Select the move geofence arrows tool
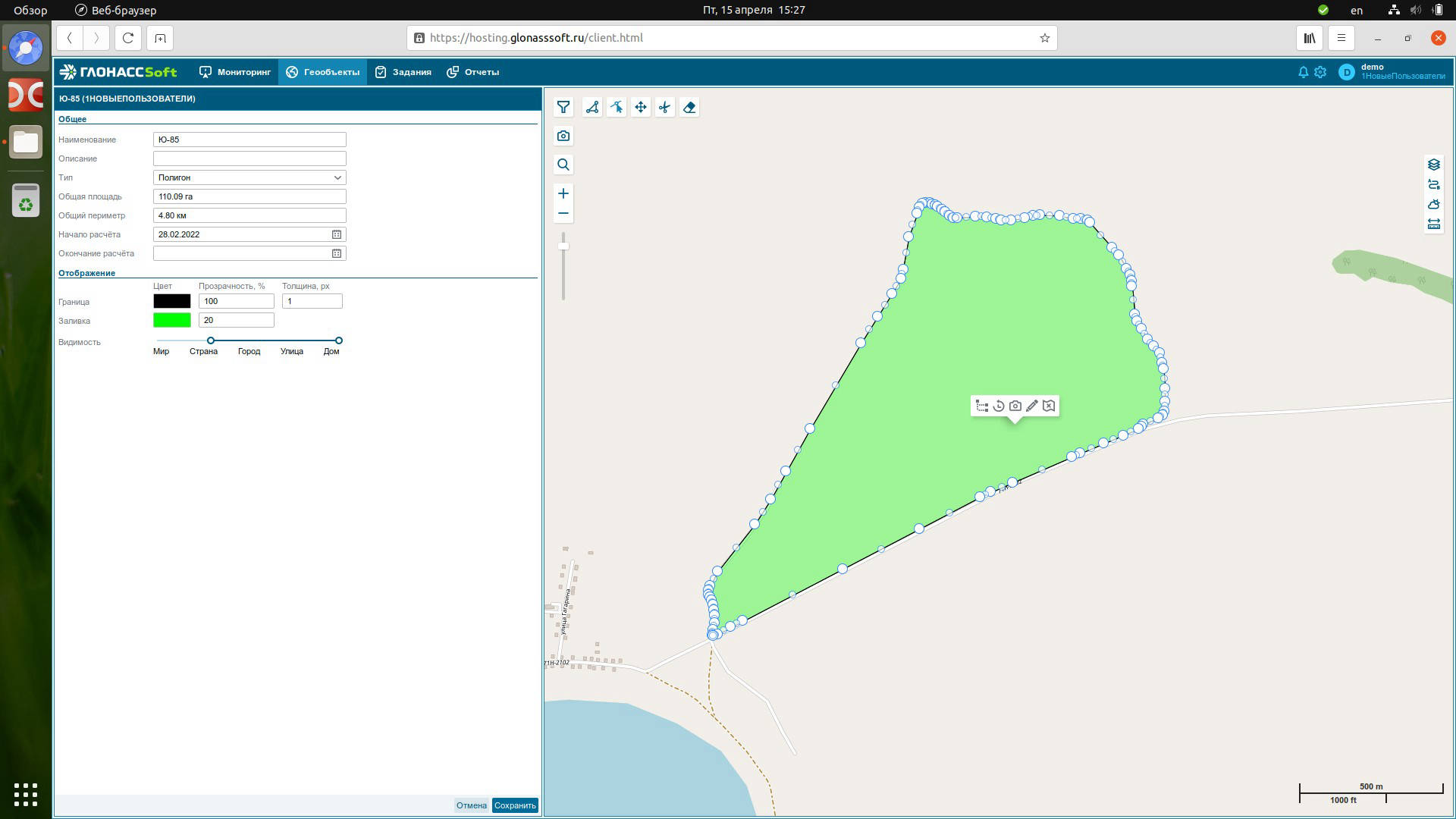1456x819 pixels. click(641, 108)
